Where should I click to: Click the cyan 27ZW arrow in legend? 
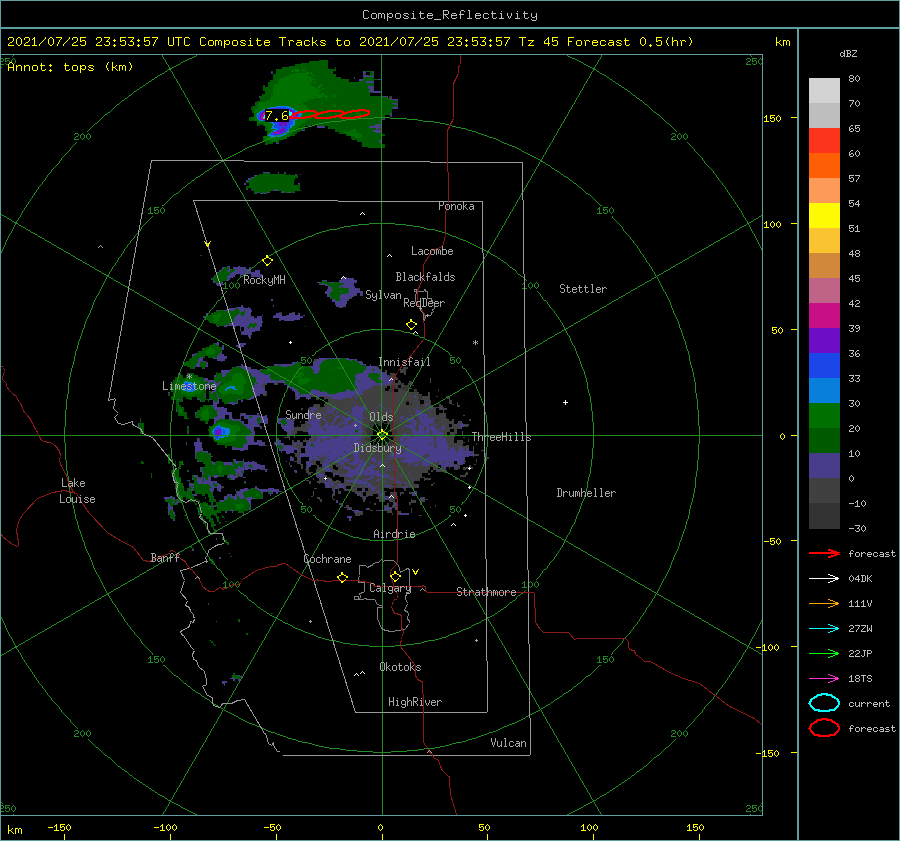pyautogui.click(x=824, y=629)
